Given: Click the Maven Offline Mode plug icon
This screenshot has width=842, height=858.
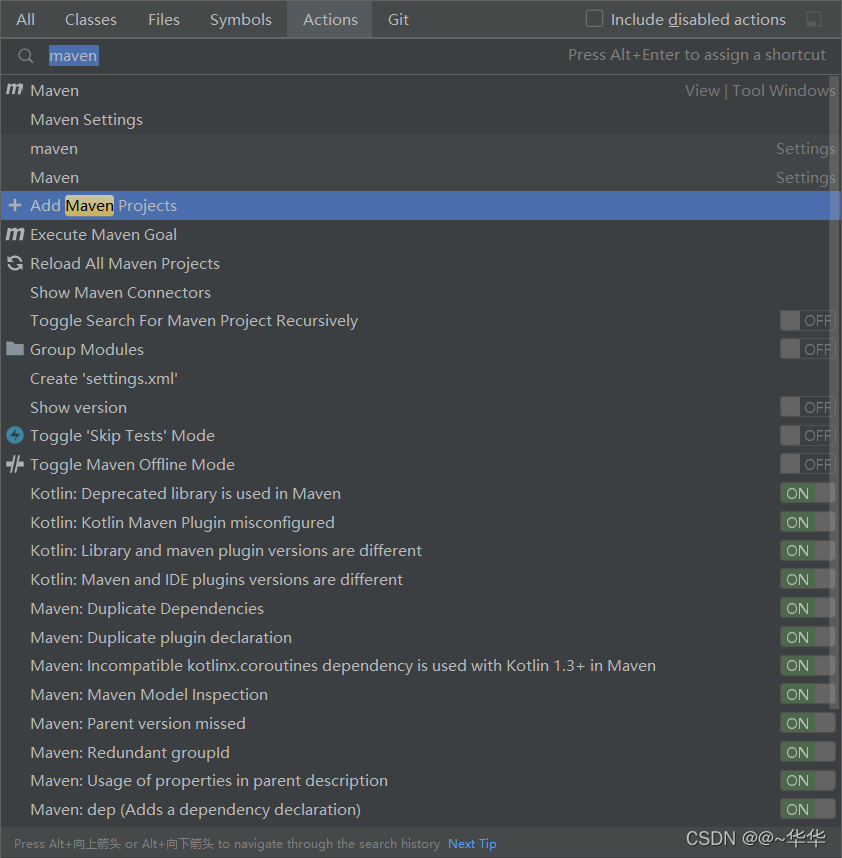Looking at the screenshot, I should pyautogui.click(x=13, y=464).
